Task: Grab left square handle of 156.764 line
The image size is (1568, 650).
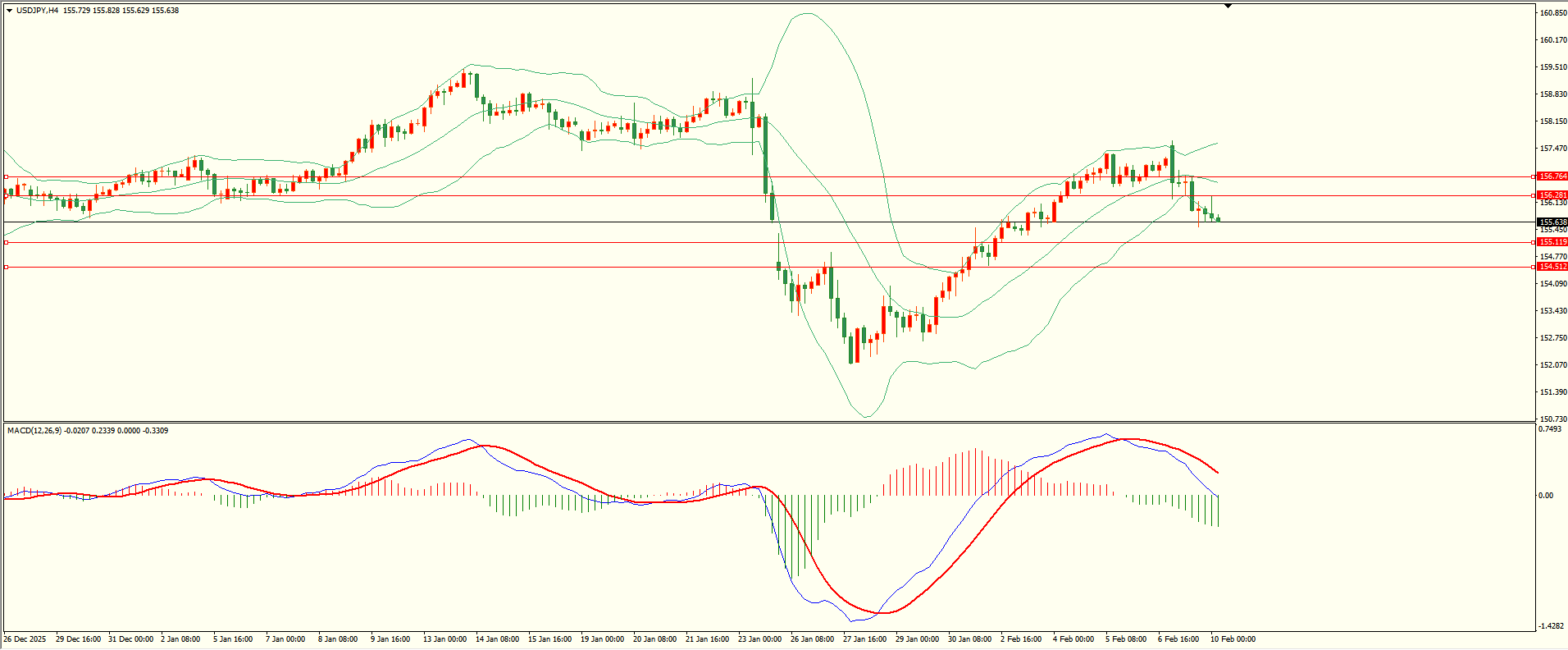Action: point(7,176)
